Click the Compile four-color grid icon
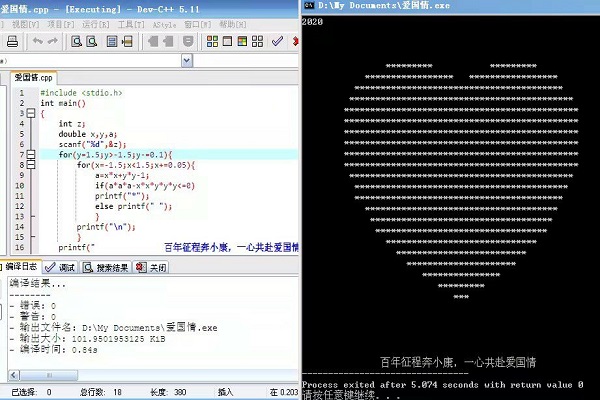Screen dimensions: 600x400 click(x=212, y=41)
